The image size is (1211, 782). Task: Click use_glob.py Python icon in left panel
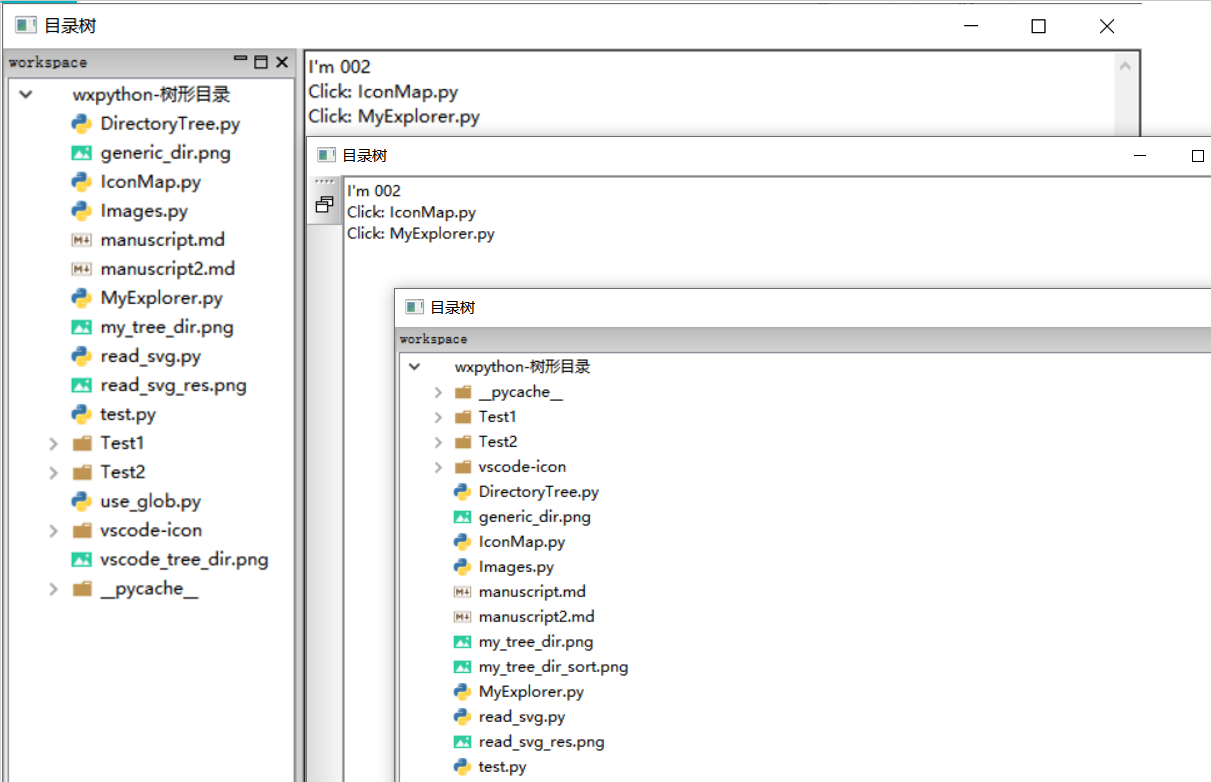click(81, 501)
